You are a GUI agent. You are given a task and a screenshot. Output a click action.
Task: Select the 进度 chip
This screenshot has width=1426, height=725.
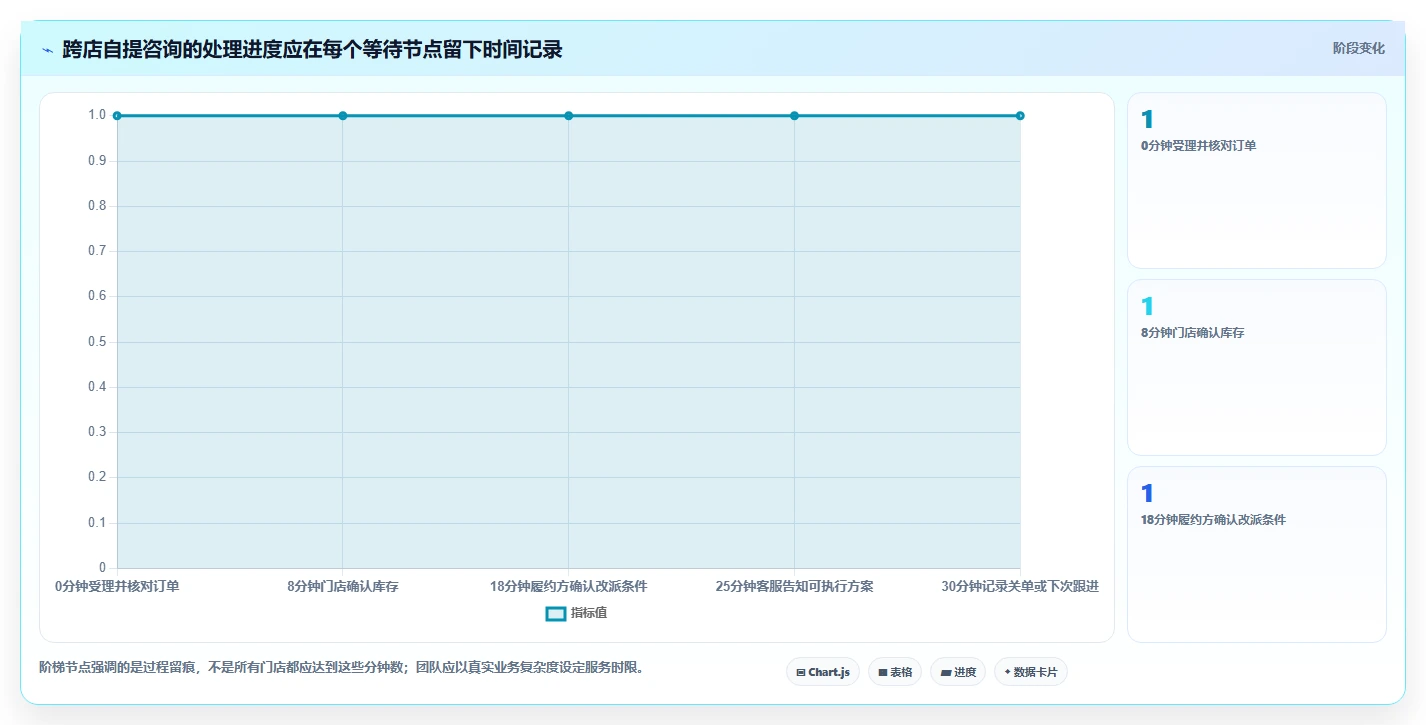pyautogui.click(x=958, y=672)
